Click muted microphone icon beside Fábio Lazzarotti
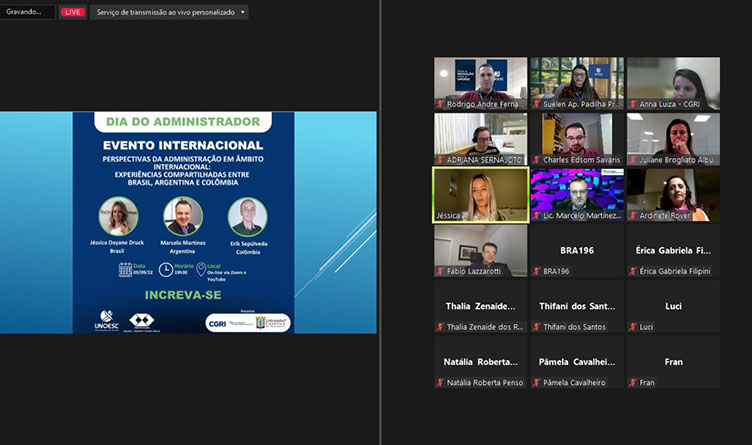The image size is (752, 445). coord(440,271)
